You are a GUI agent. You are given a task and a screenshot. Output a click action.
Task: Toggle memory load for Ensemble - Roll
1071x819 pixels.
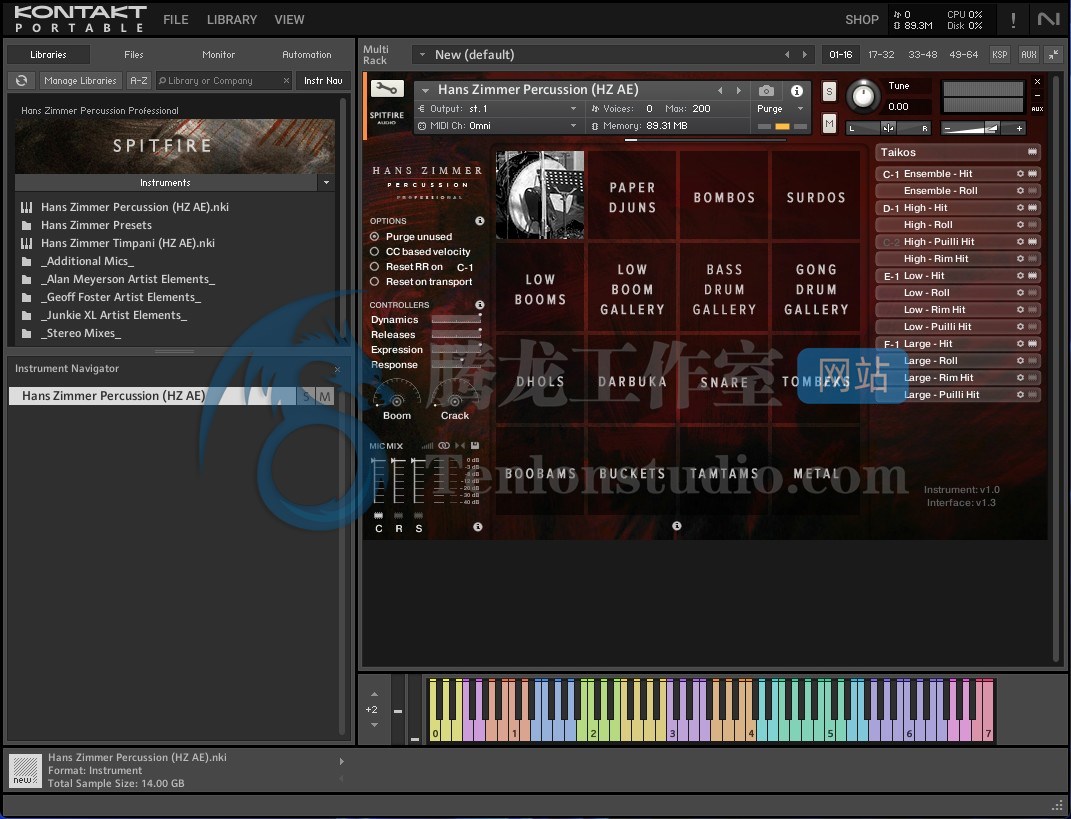pos(1033,191)
